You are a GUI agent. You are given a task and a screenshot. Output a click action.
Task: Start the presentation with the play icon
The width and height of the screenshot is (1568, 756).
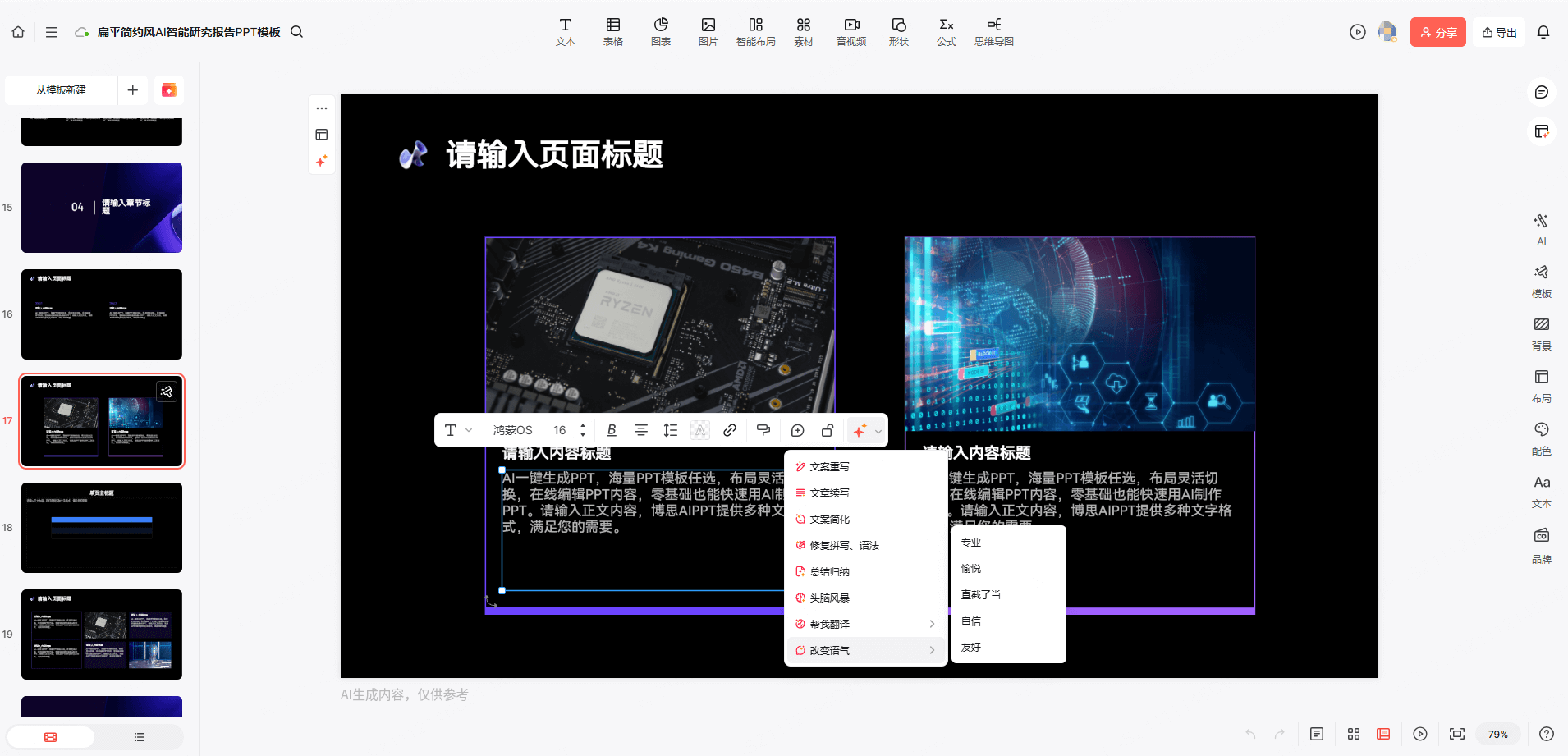click(1358, 31)
